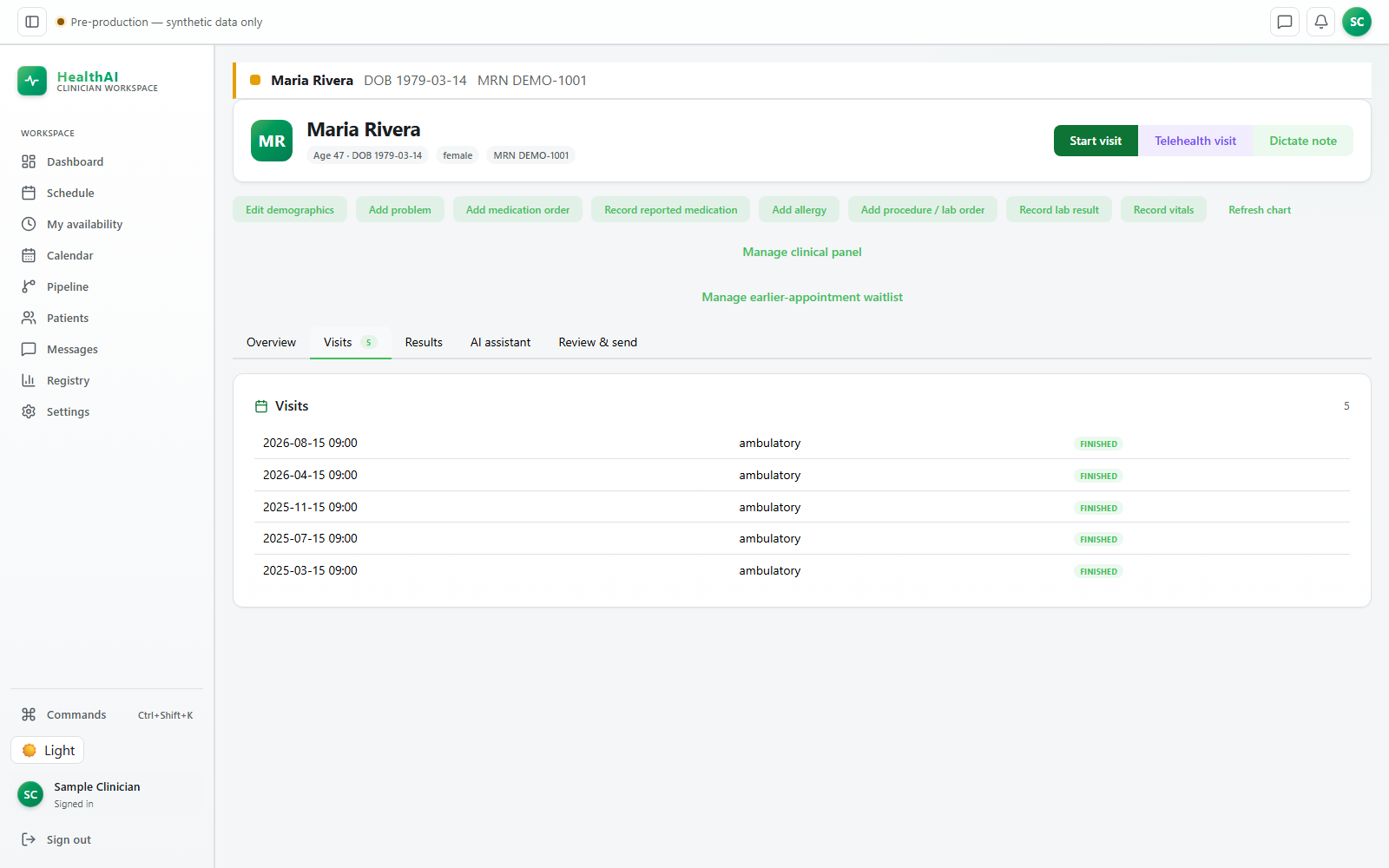The image size is (1389, 868).
Task: Click the Calendar icon in sidebar
Action: point(29,255)
